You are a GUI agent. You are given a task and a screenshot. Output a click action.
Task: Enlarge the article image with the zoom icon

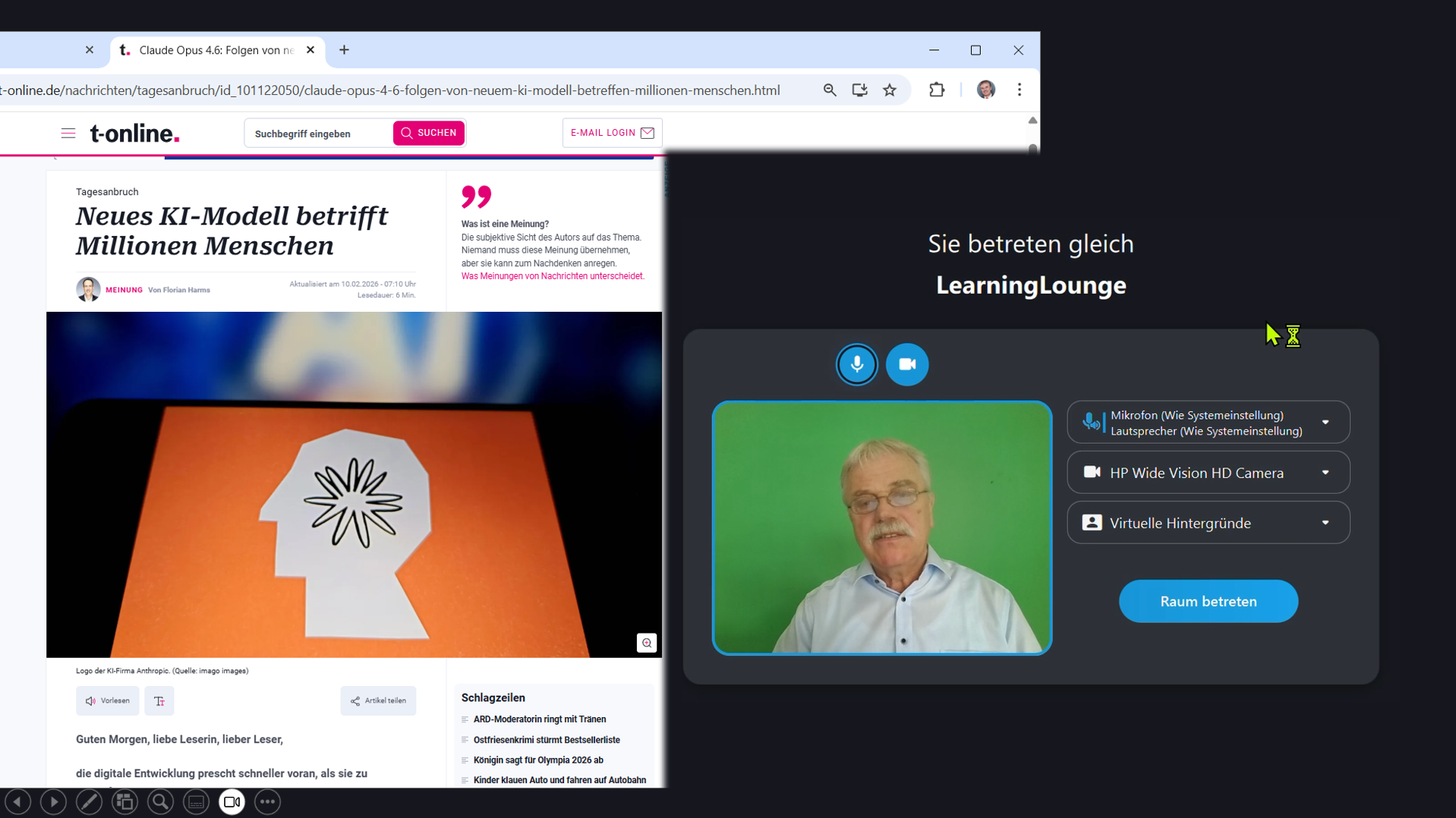point(646,643)
